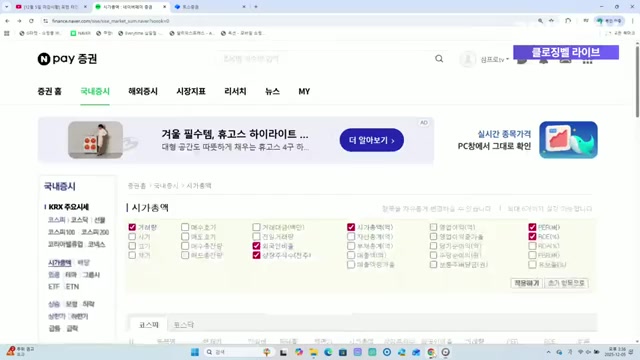Uncheck the ROE(%) checkbox
640x360 pixels.
(x=532, y=236)
